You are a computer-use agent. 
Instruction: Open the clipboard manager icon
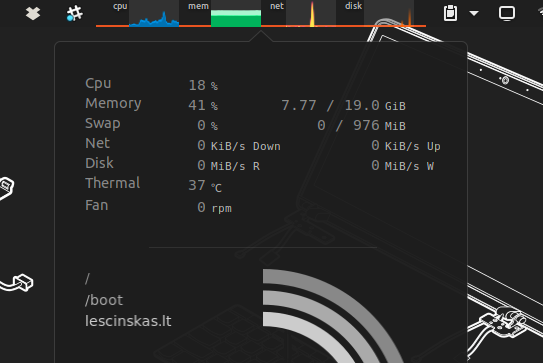450,13
